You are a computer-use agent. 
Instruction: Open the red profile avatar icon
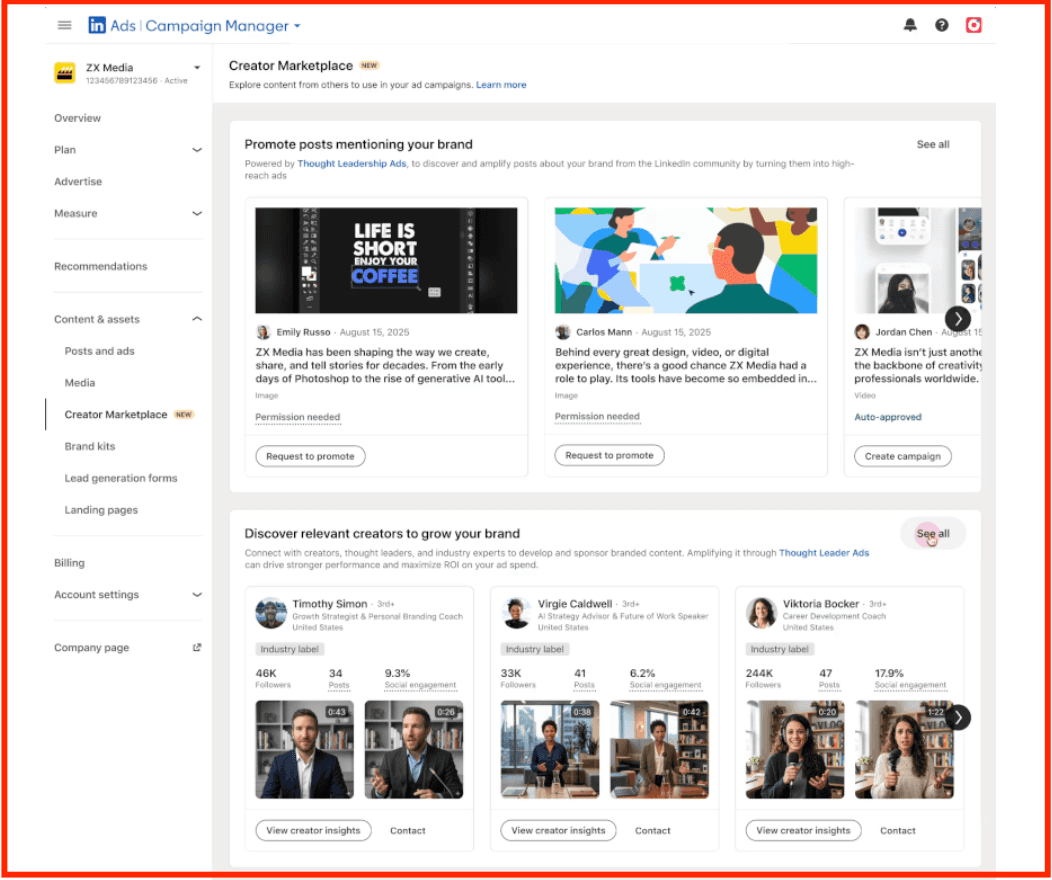(974, 25)
